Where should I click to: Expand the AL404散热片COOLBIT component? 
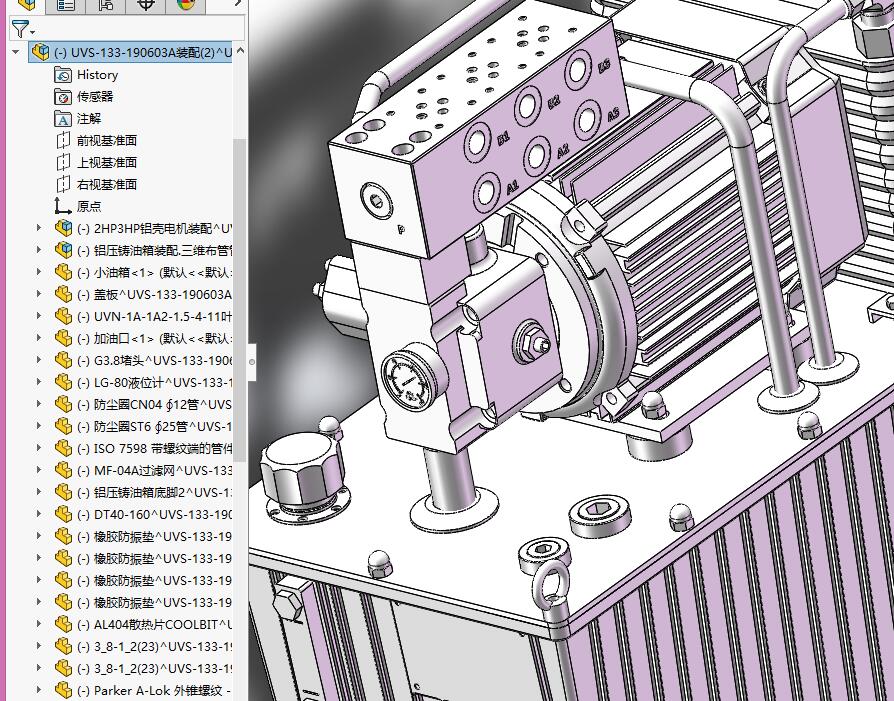point(39,624)
